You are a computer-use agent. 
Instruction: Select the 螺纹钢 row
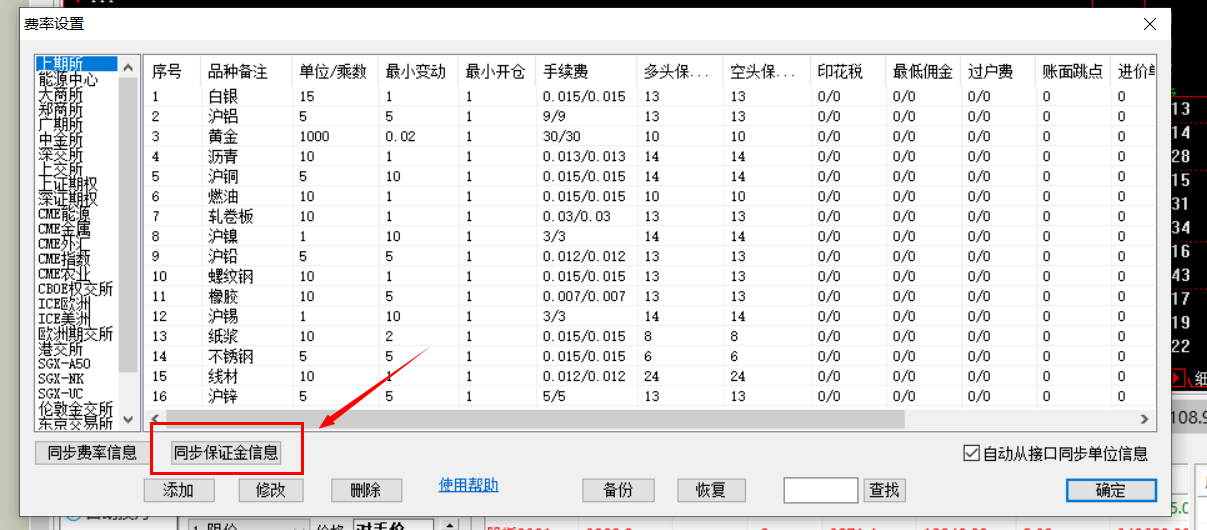pos(650,276)
